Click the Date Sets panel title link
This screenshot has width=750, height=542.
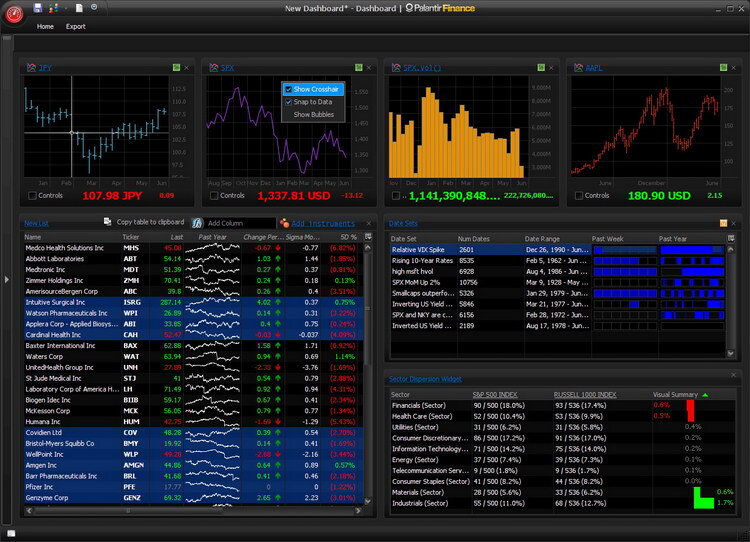tap(403, 223)
